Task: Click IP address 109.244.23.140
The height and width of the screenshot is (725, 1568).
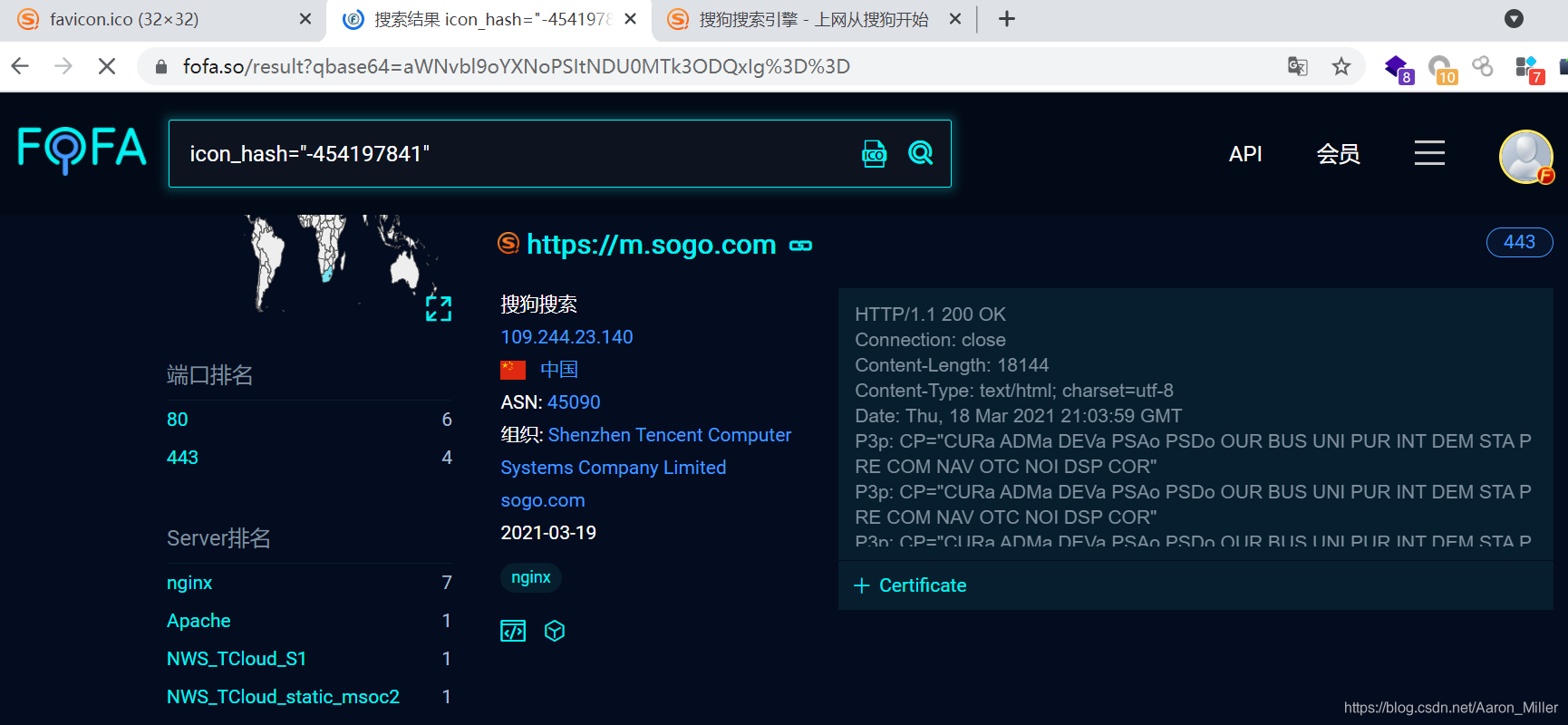Action: [x=566, y=337]
